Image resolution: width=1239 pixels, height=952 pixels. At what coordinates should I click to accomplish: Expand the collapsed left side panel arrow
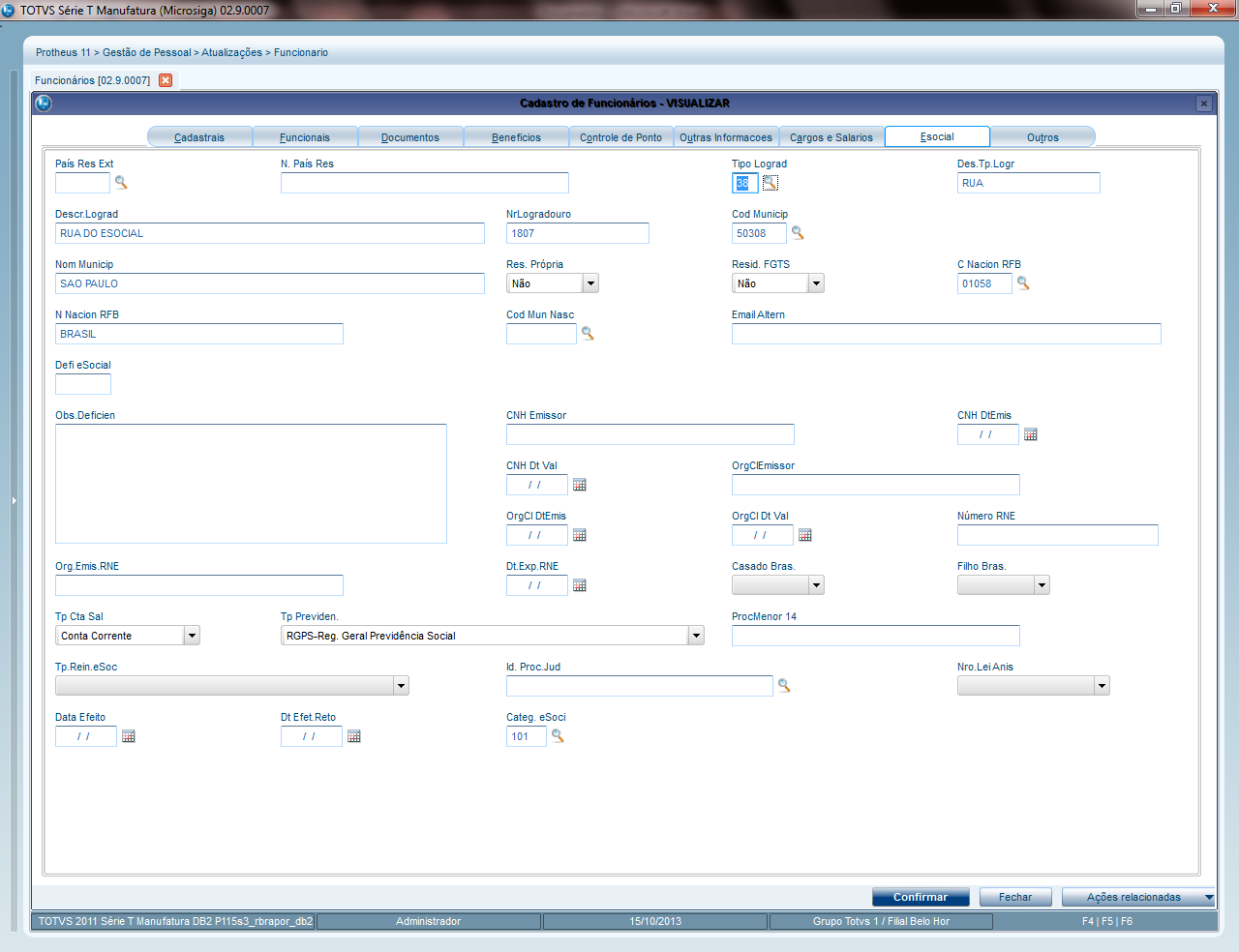click(x=14, y=500)
